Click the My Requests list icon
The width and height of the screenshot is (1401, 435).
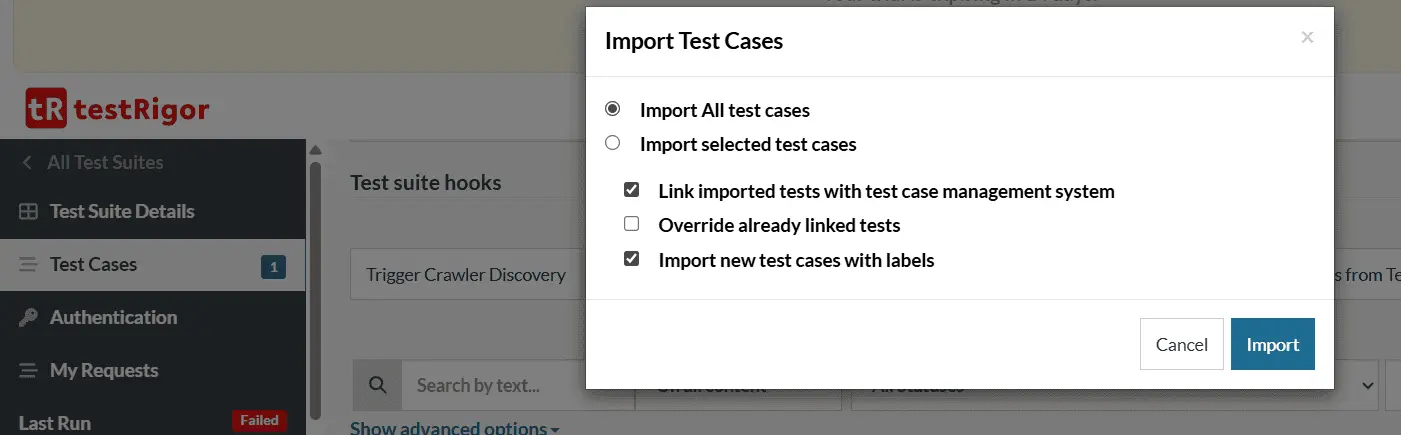[29, 371]
